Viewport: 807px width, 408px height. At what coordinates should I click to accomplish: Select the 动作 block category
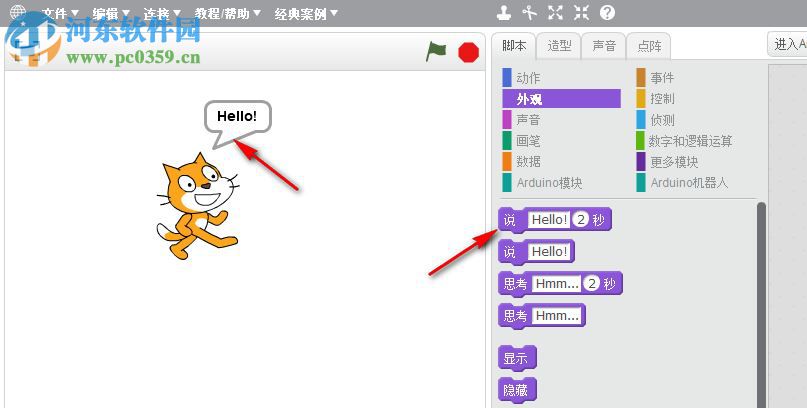(x=561, y=78)
